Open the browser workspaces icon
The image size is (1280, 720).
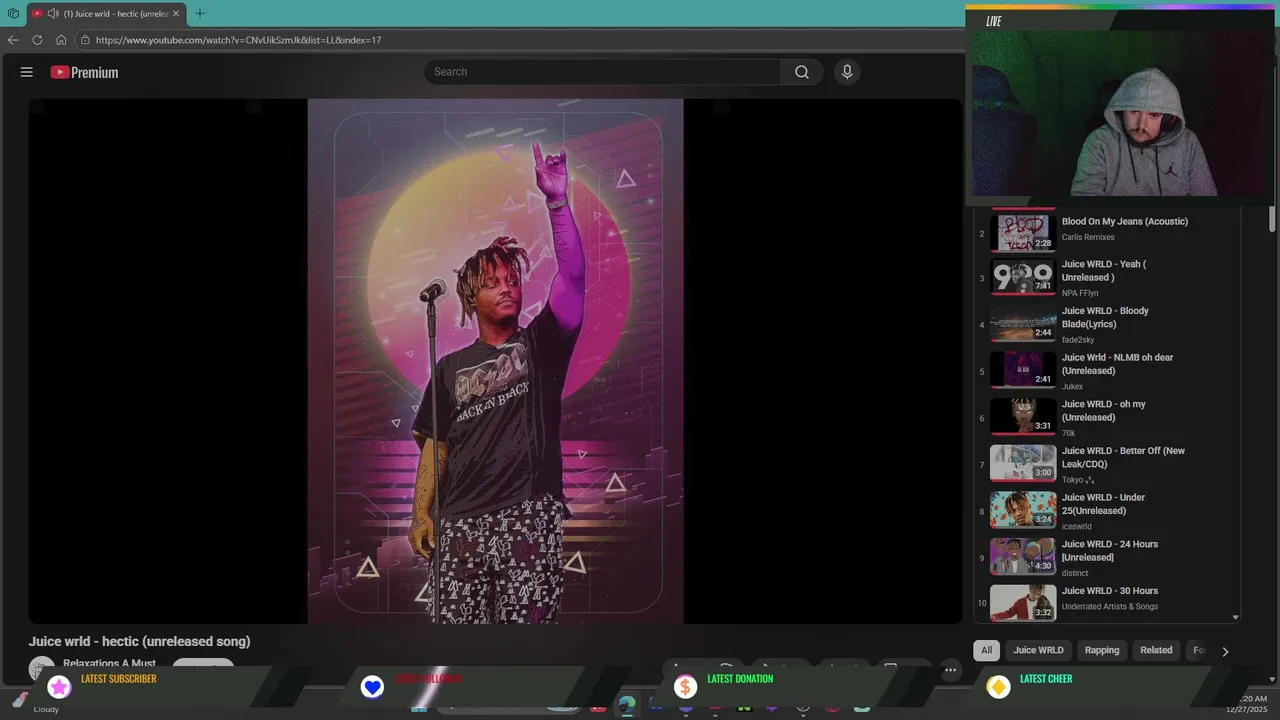coord(13,14)
